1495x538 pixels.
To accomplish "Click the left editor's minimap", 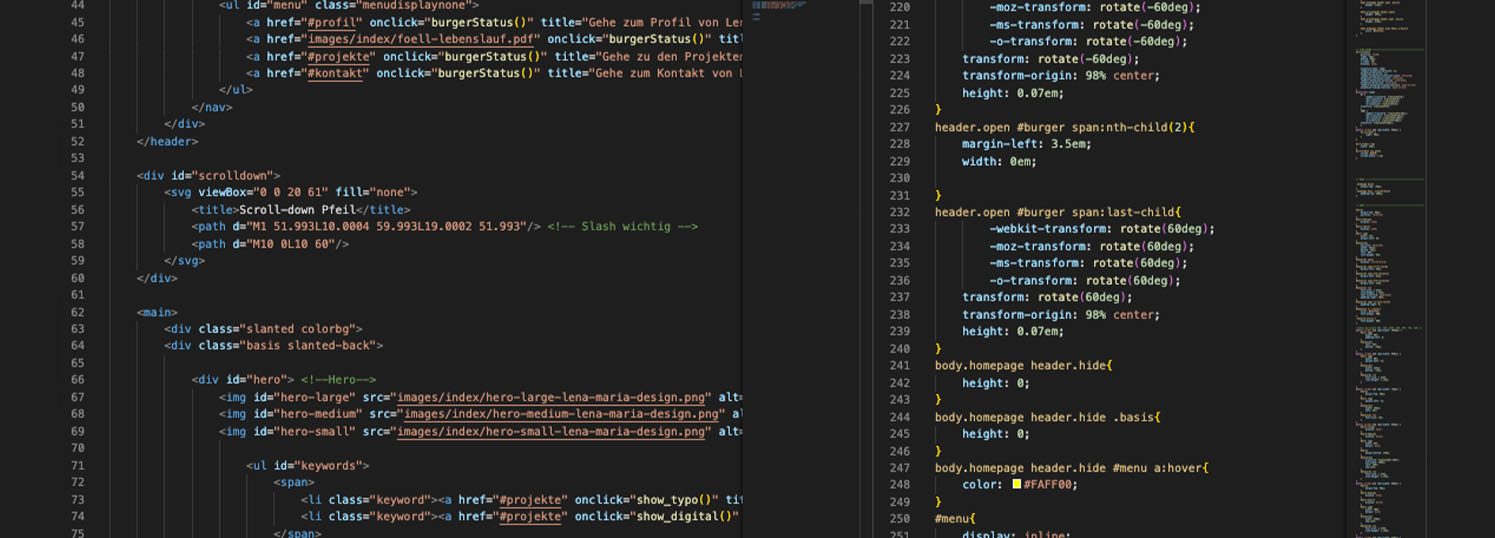I will pos(780,10).
